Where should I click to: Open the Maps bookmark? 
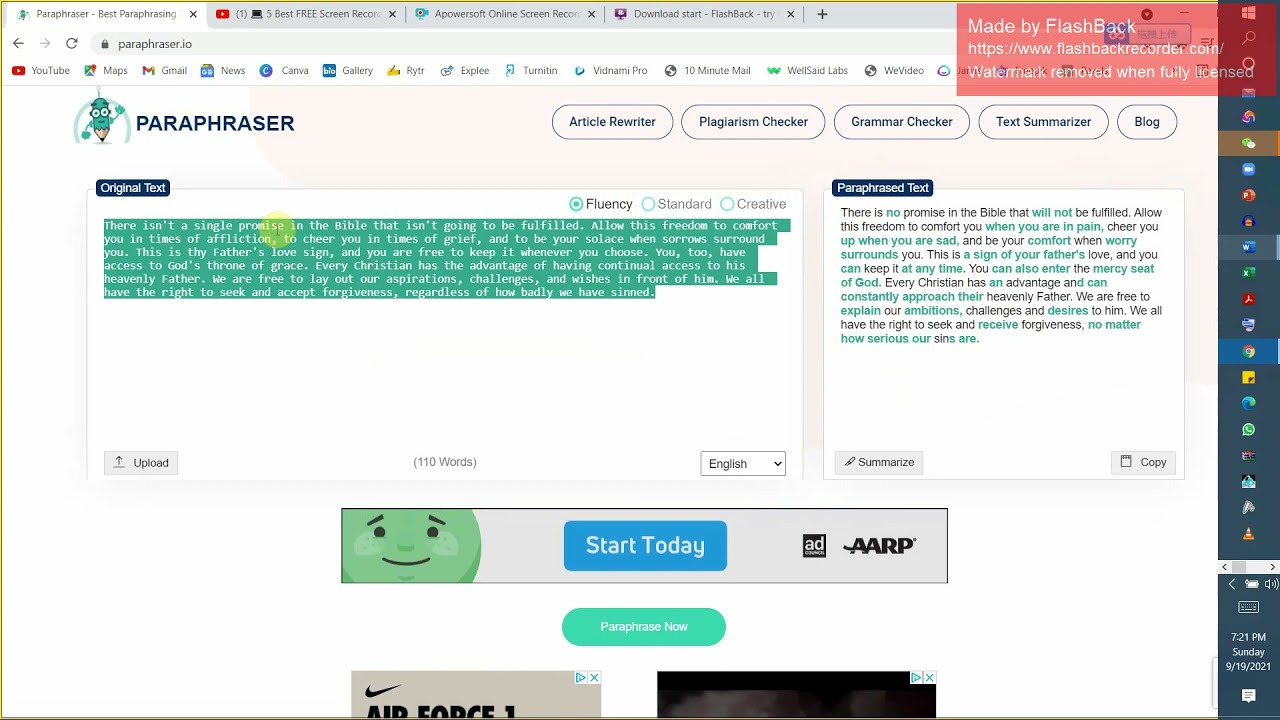[x=106, y=71]
